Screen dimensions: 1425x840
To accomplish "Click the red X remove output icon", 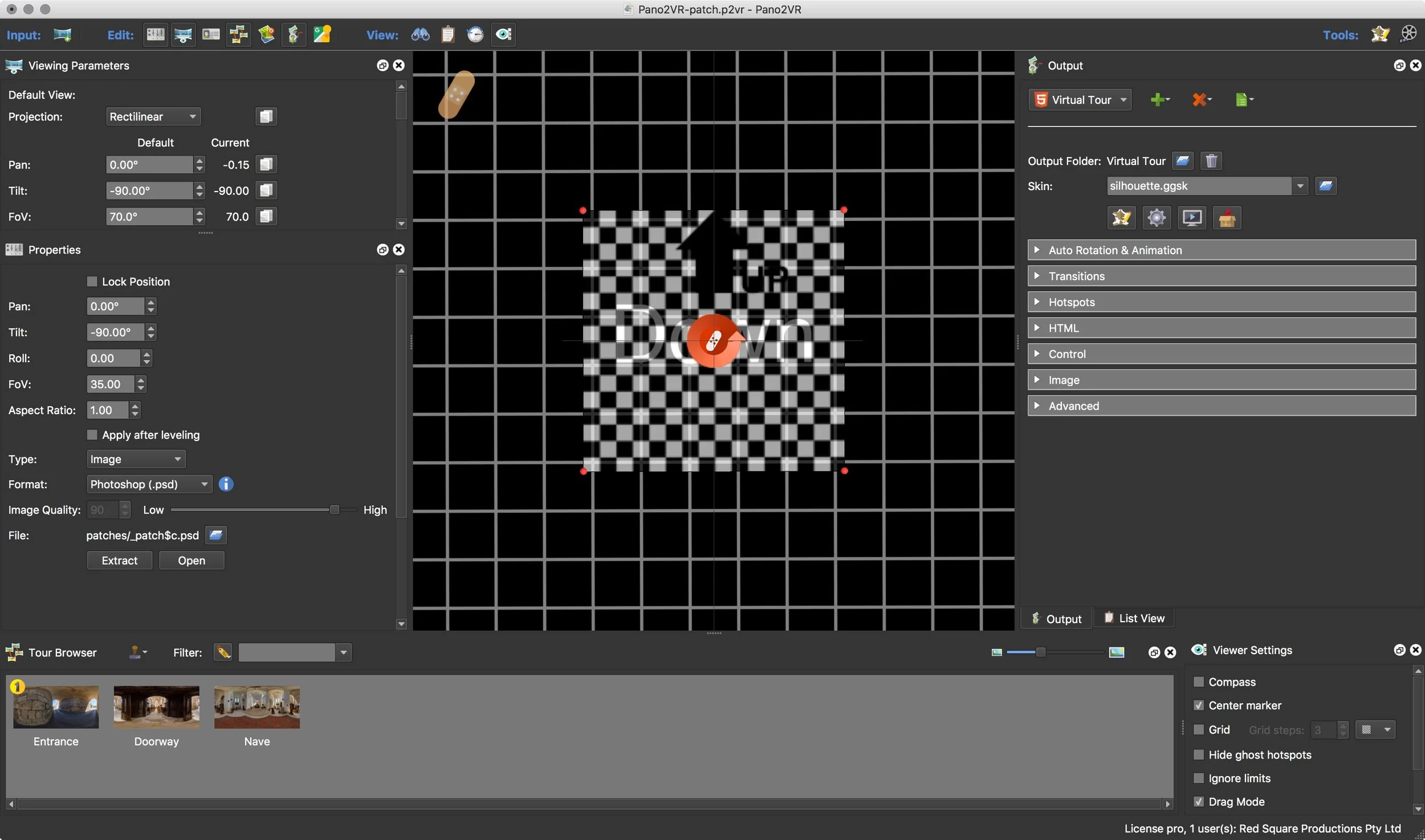I will pyautogui.click(x=1202, y=100).
